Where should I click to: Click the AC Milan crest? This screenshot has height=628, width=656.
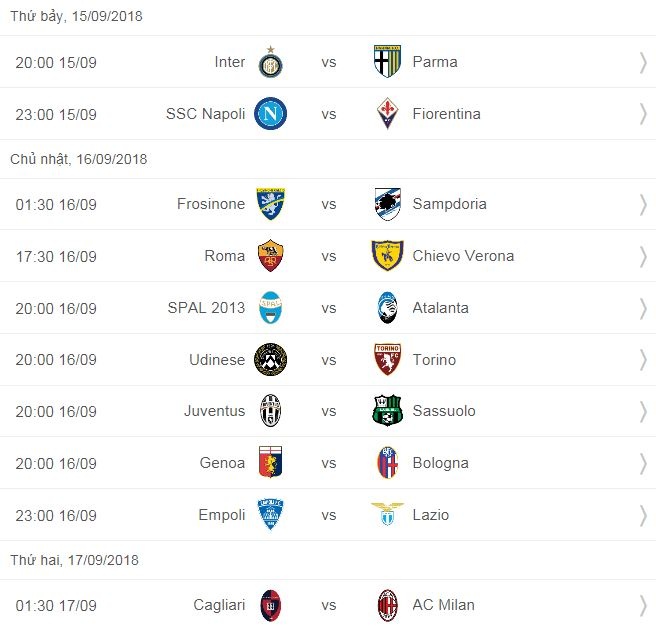[387, 605]
